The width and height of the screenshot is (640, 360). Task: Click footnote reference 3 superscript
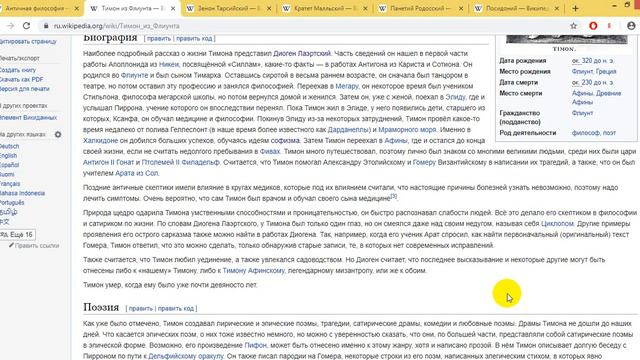[x=393, y=196]
